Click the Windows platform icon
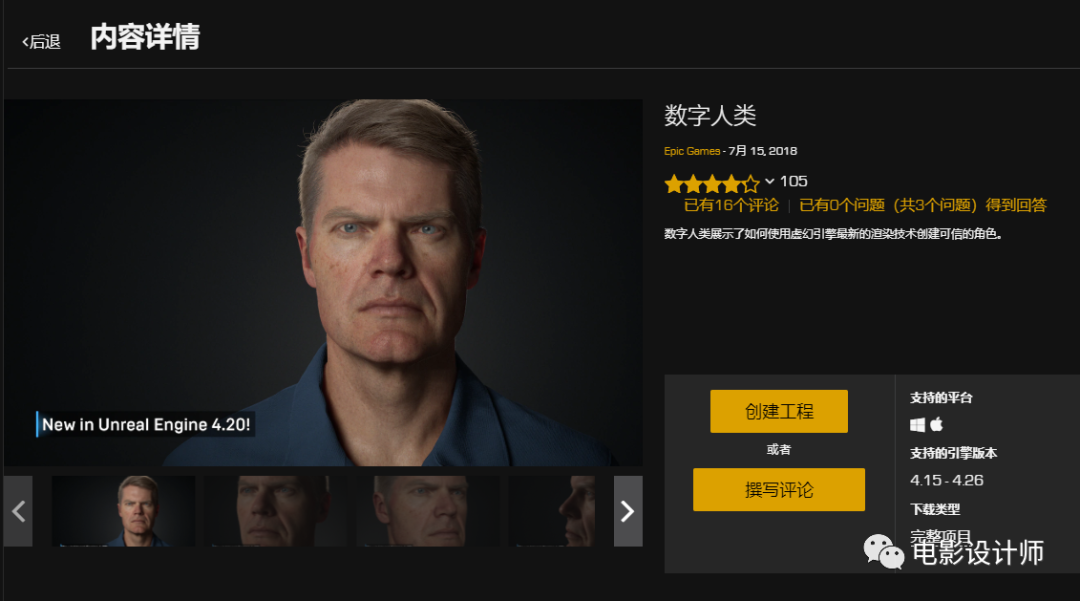The image size is (1080, 601). pos(917,425)
